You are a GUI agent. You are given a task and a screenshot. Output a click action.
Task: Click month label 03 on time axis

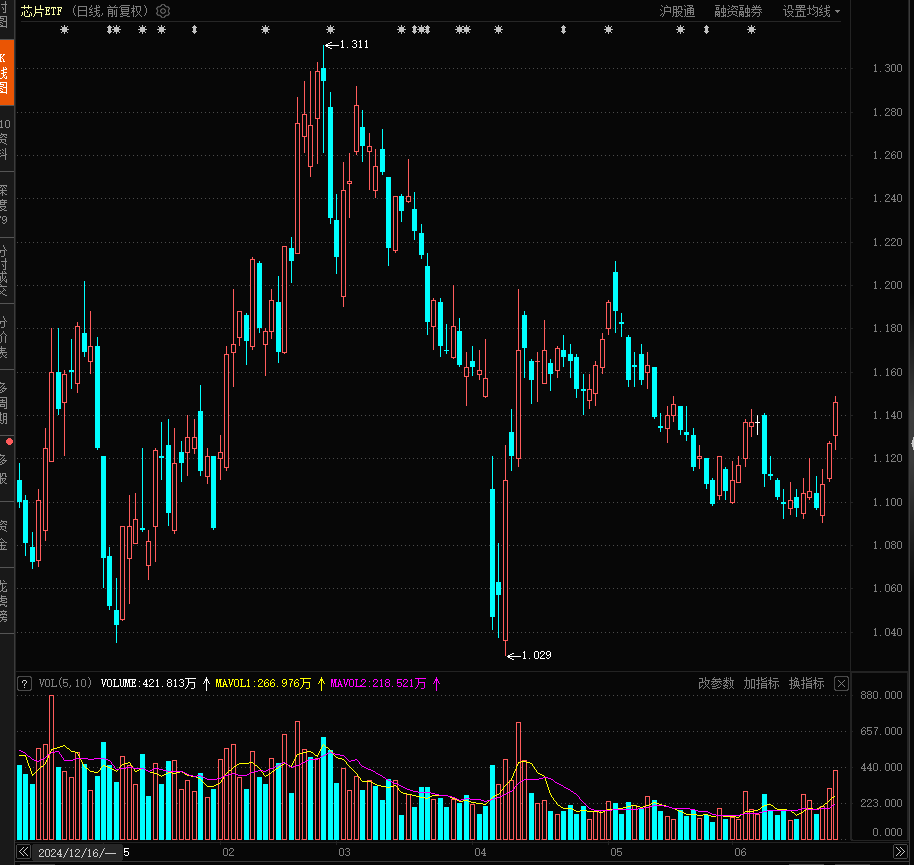click(344, 852)
